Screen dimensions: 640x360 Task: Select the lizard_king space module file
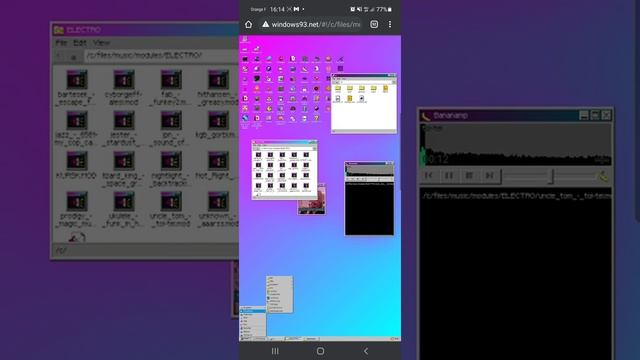(124, 169)
